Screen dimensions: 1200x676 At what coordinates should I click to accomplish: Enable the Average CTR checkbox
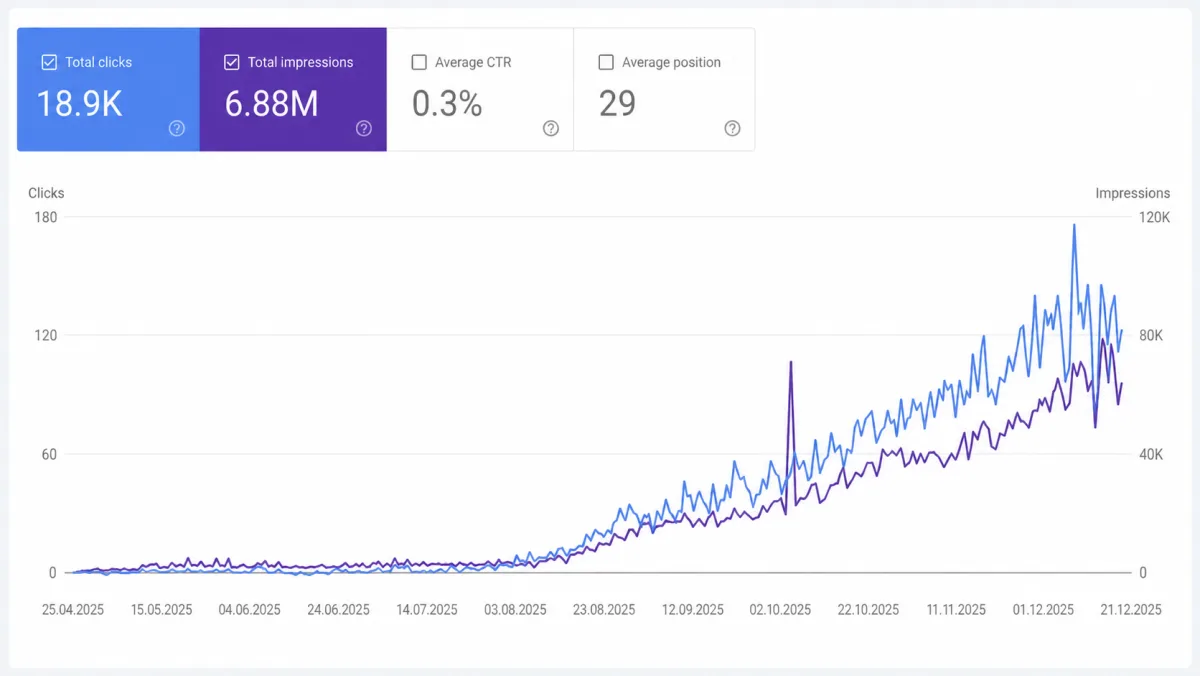click(x=419, y=62)
